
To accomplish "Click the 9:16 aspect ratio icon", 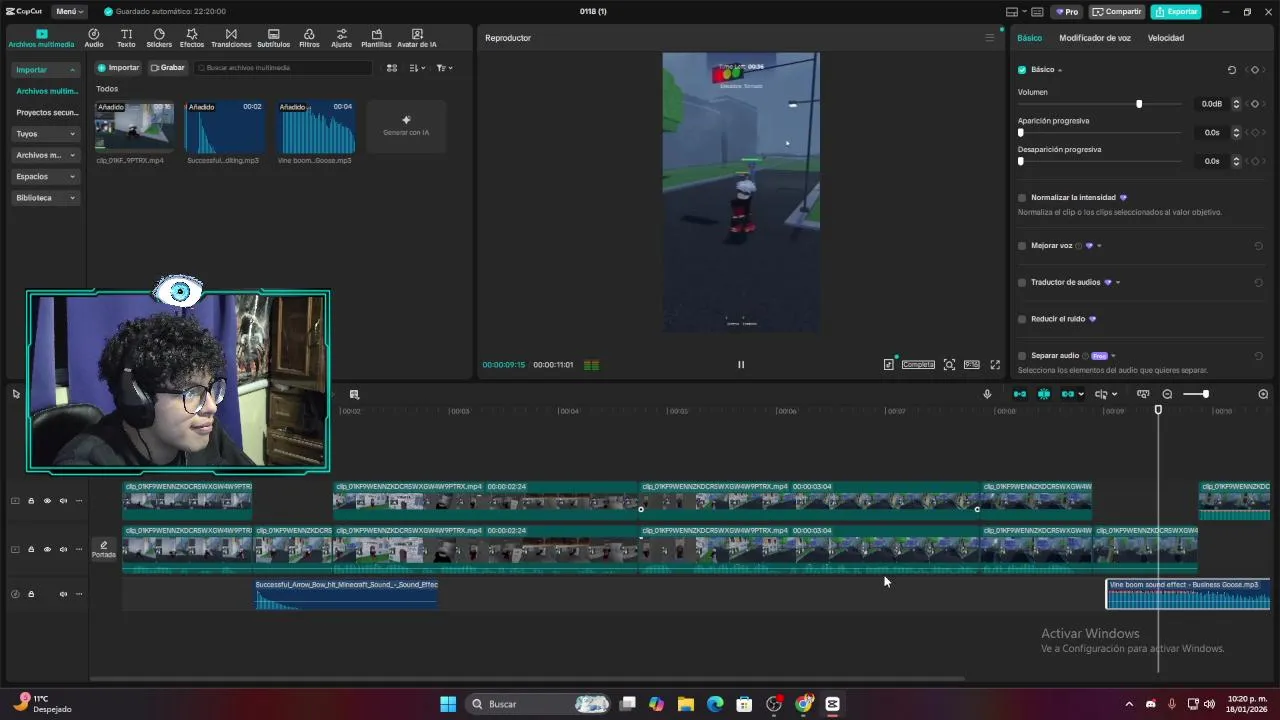I will click(x=971, y=365).
